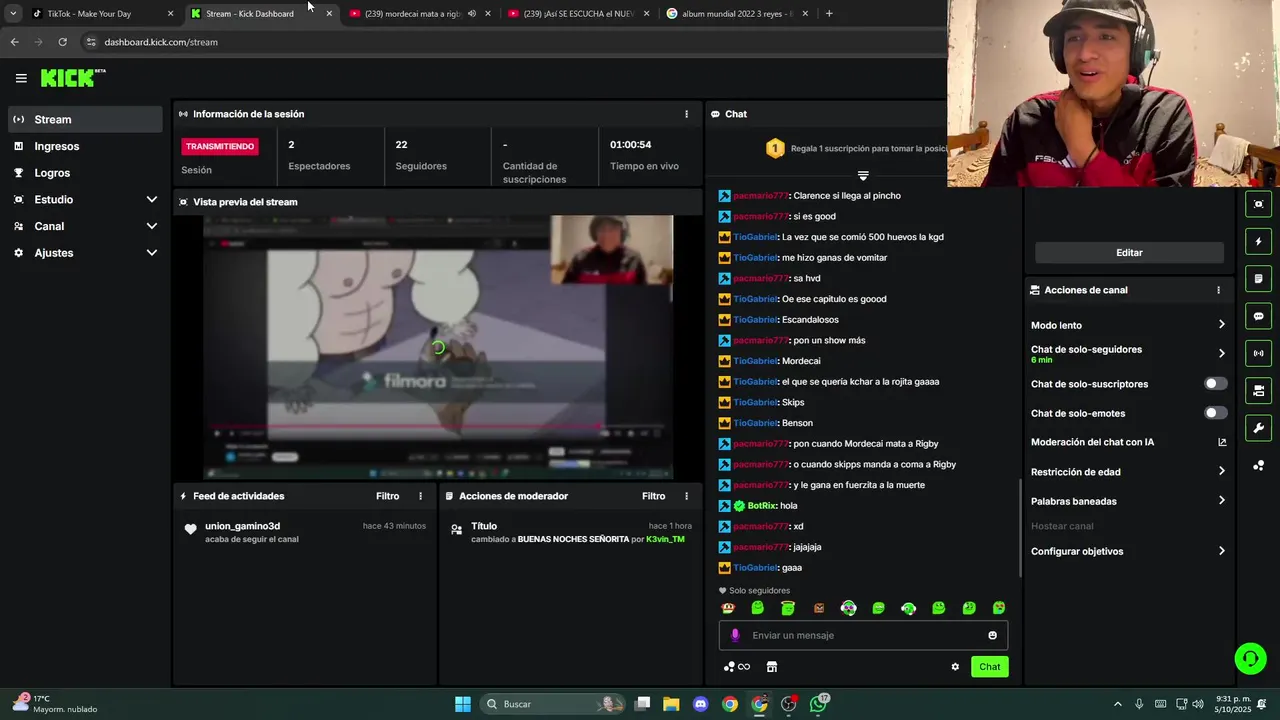Collapse the pinned banner arrow under Chat header
This screenshot has height=720, width=1280.
coord(863,176)
